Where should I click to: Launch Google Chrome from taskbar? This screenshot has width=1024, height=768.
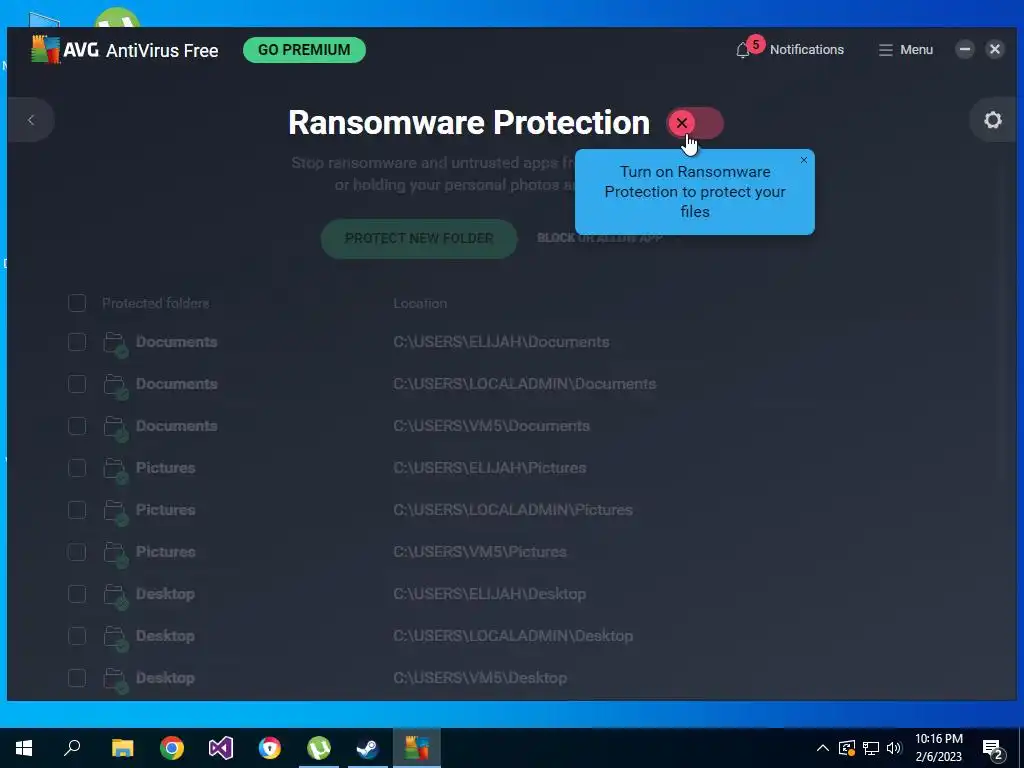tap(172, 748)
